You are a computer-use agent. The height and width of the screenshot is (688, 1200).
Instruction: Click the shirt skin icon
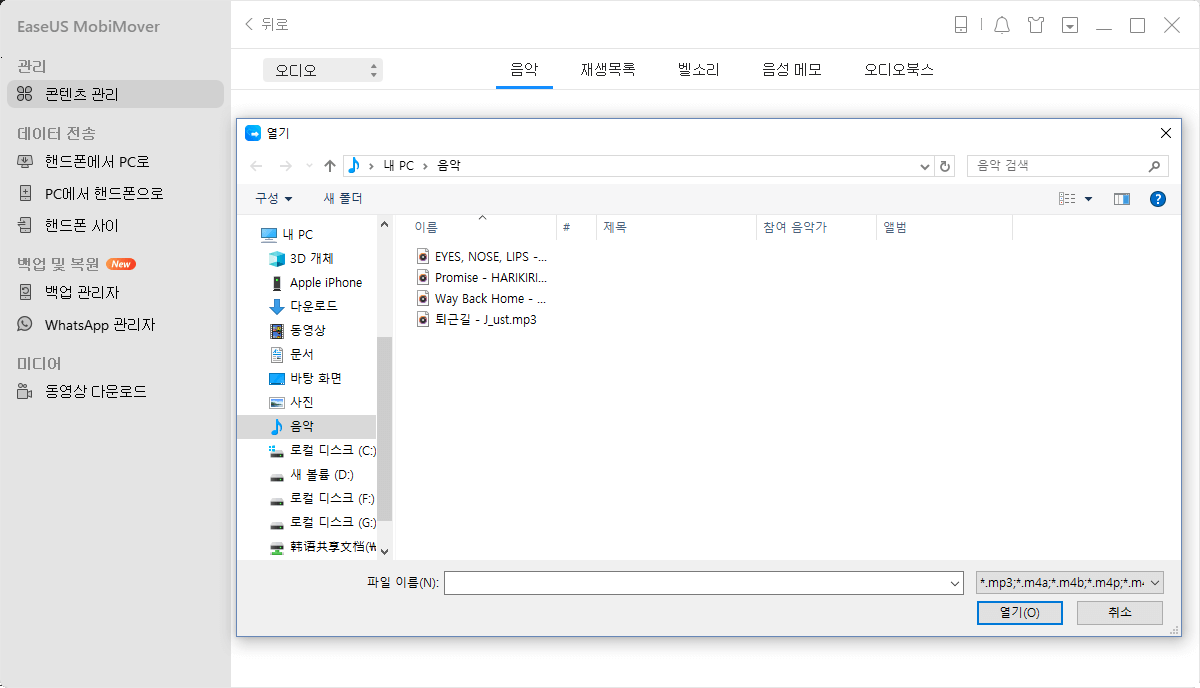1036,25
